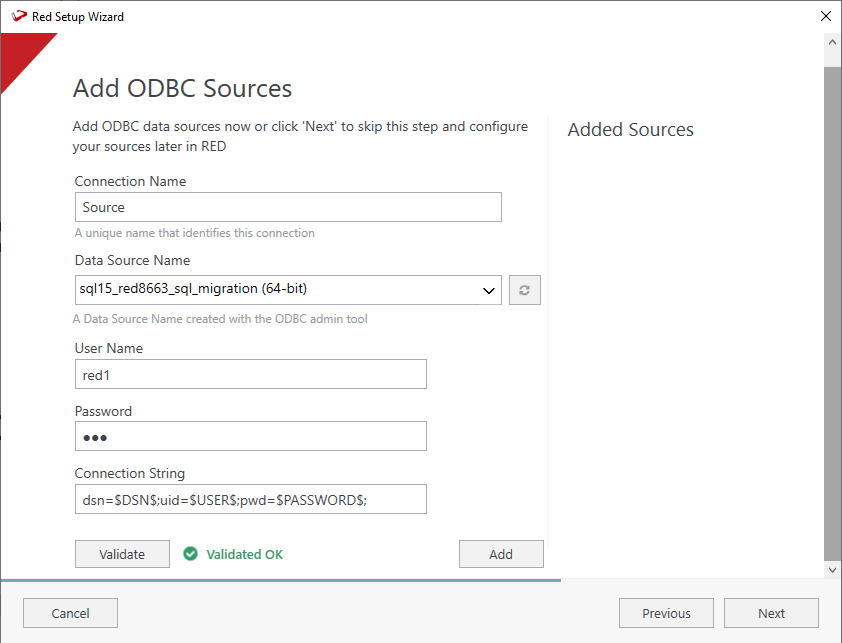The image size is (842, 643).
Task: Click the Red Setup Wizard title bar icon
Action: click(18, 17)
